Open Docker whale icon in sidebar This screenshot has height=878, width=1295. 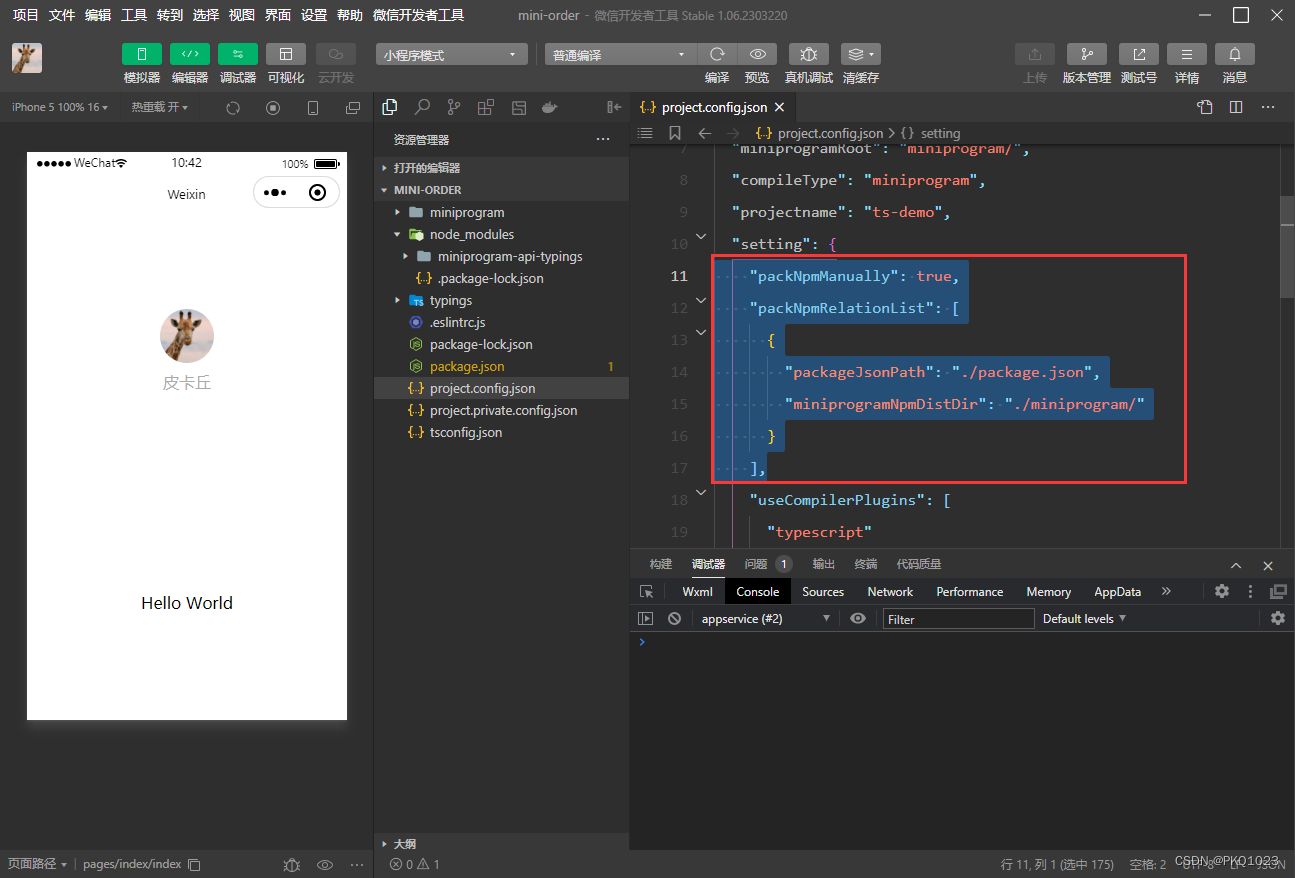coord(549,107)
